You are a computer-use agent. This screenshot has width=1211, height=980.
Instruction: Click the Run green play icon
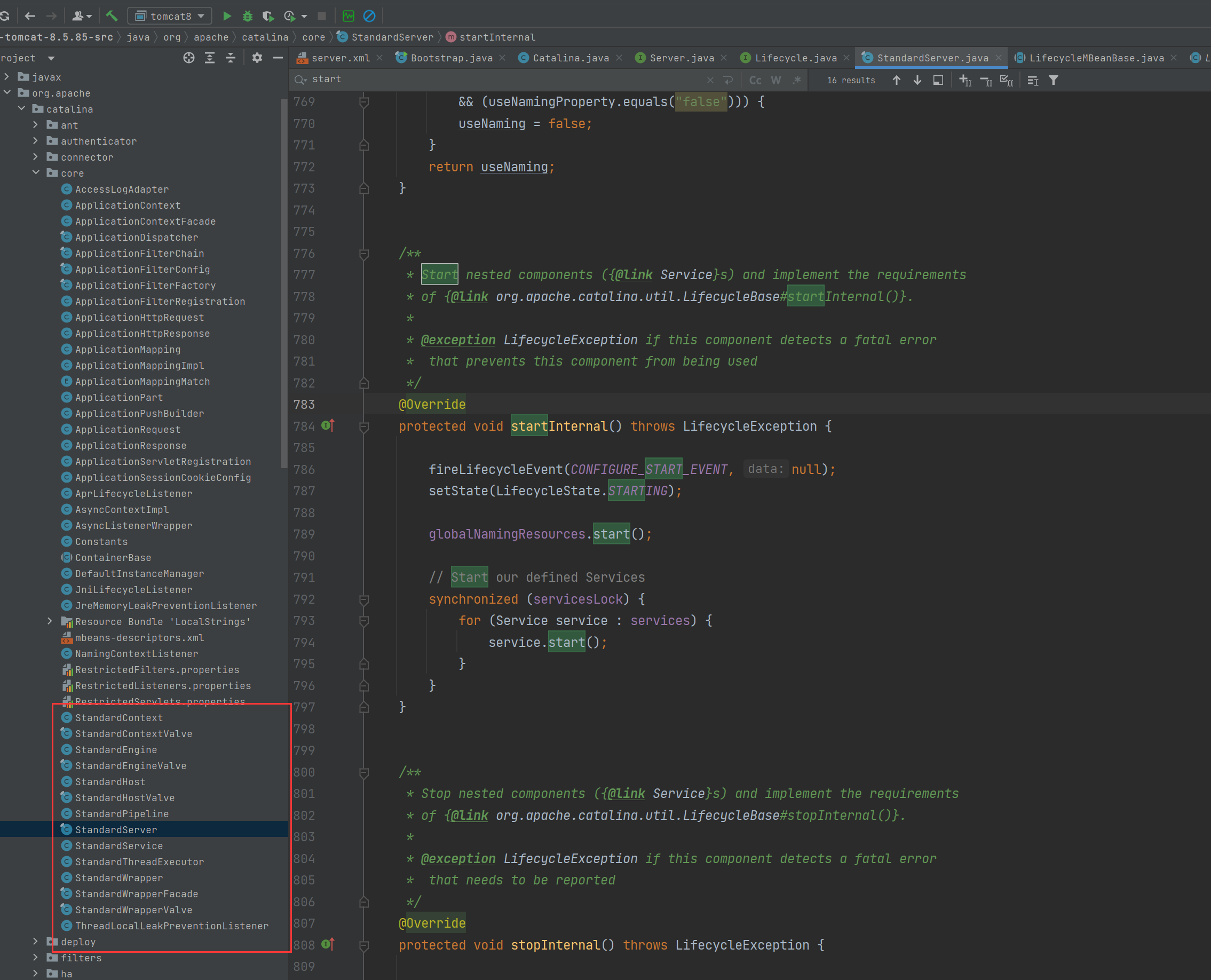[x=227, y=16]
